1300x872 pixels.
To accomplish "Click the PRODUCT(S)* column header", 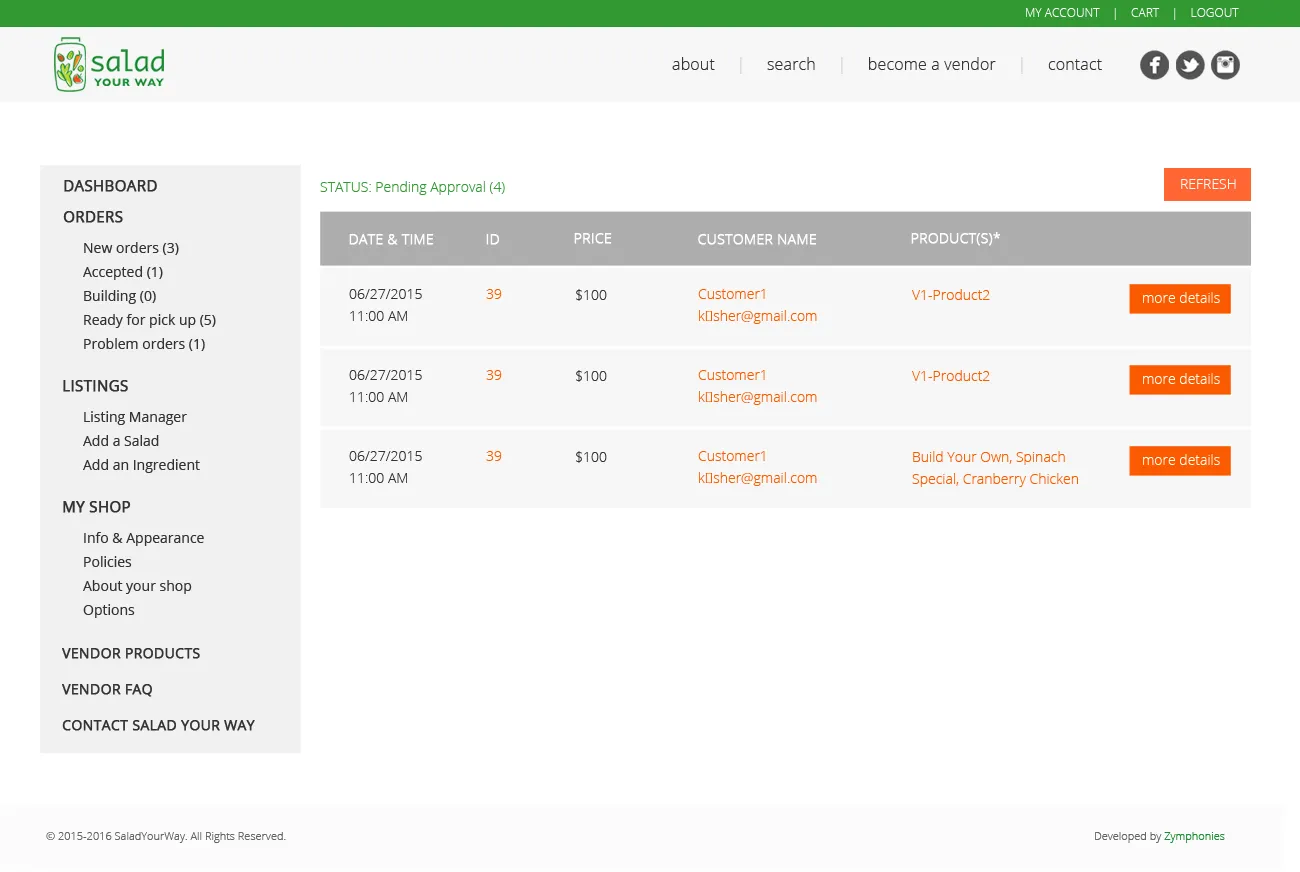I will [955, 238].
